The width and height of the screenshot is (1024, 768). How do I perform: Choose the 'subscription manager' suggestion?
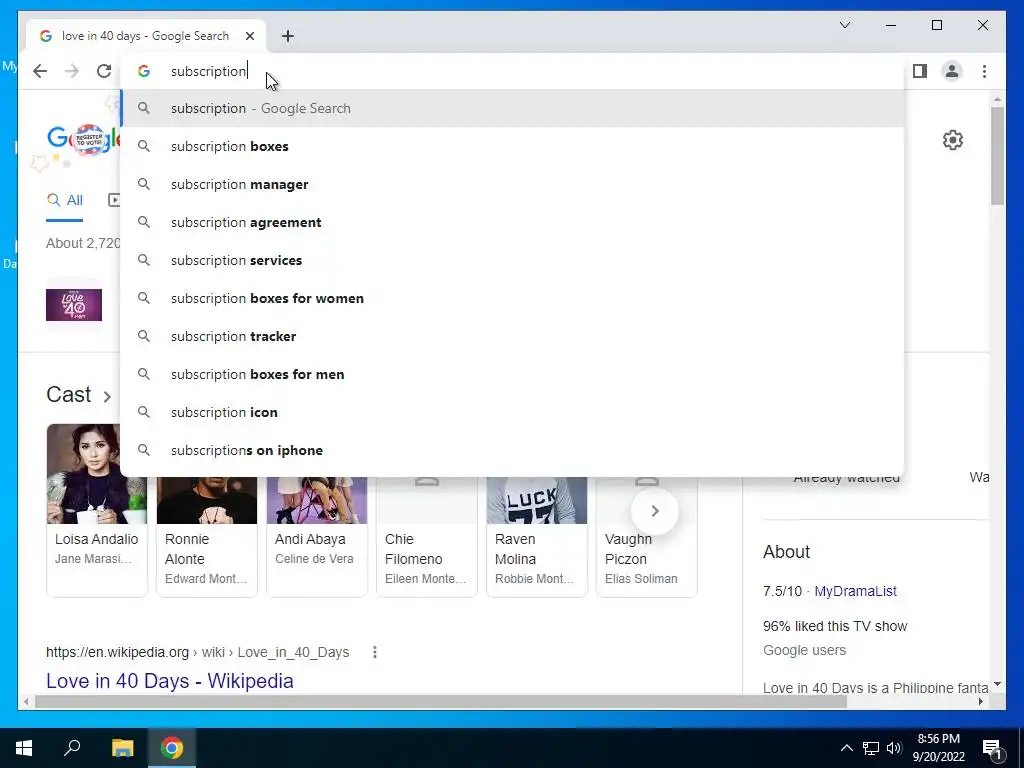pos(513,184)
